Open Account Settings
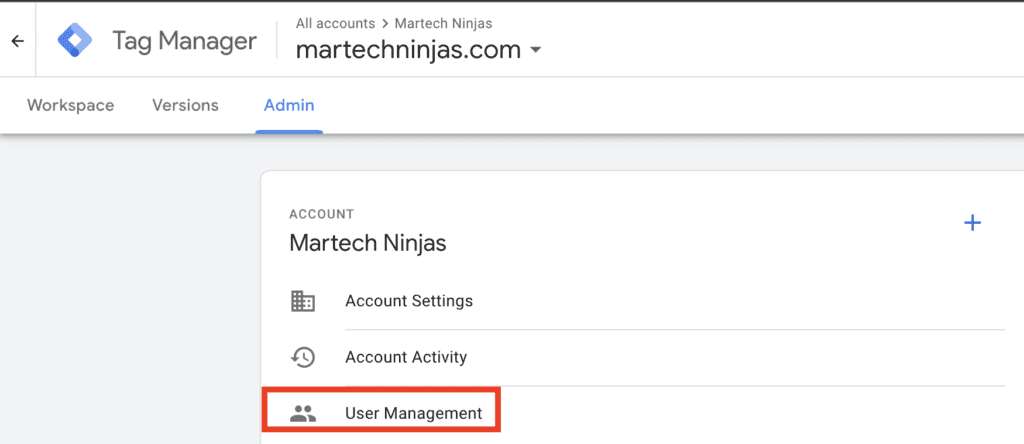1024x444 pixels. pos(409,301)
